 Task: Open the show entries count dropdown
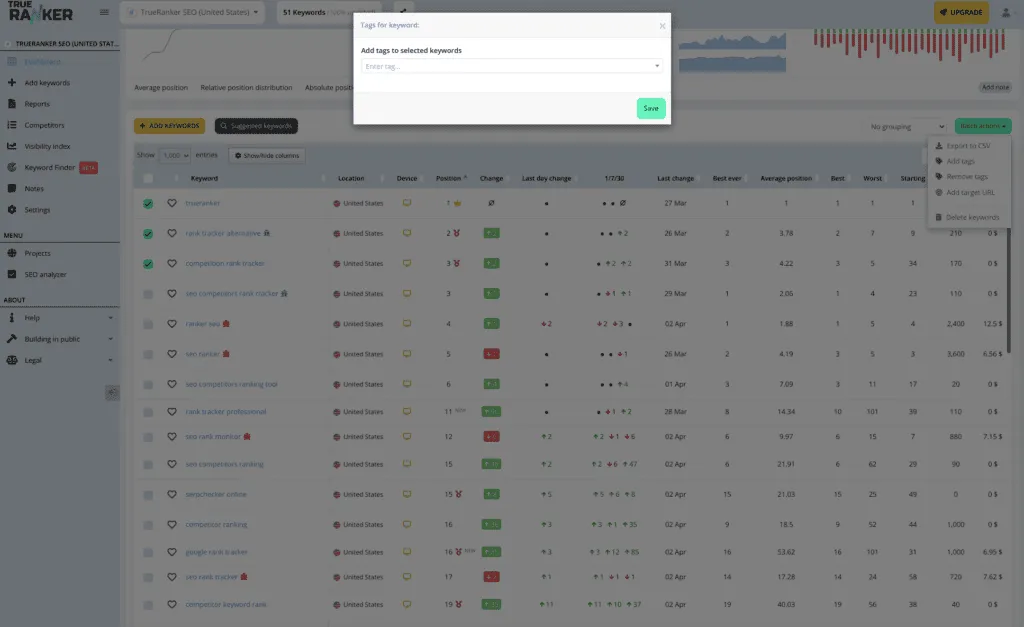tap(174, 155)
